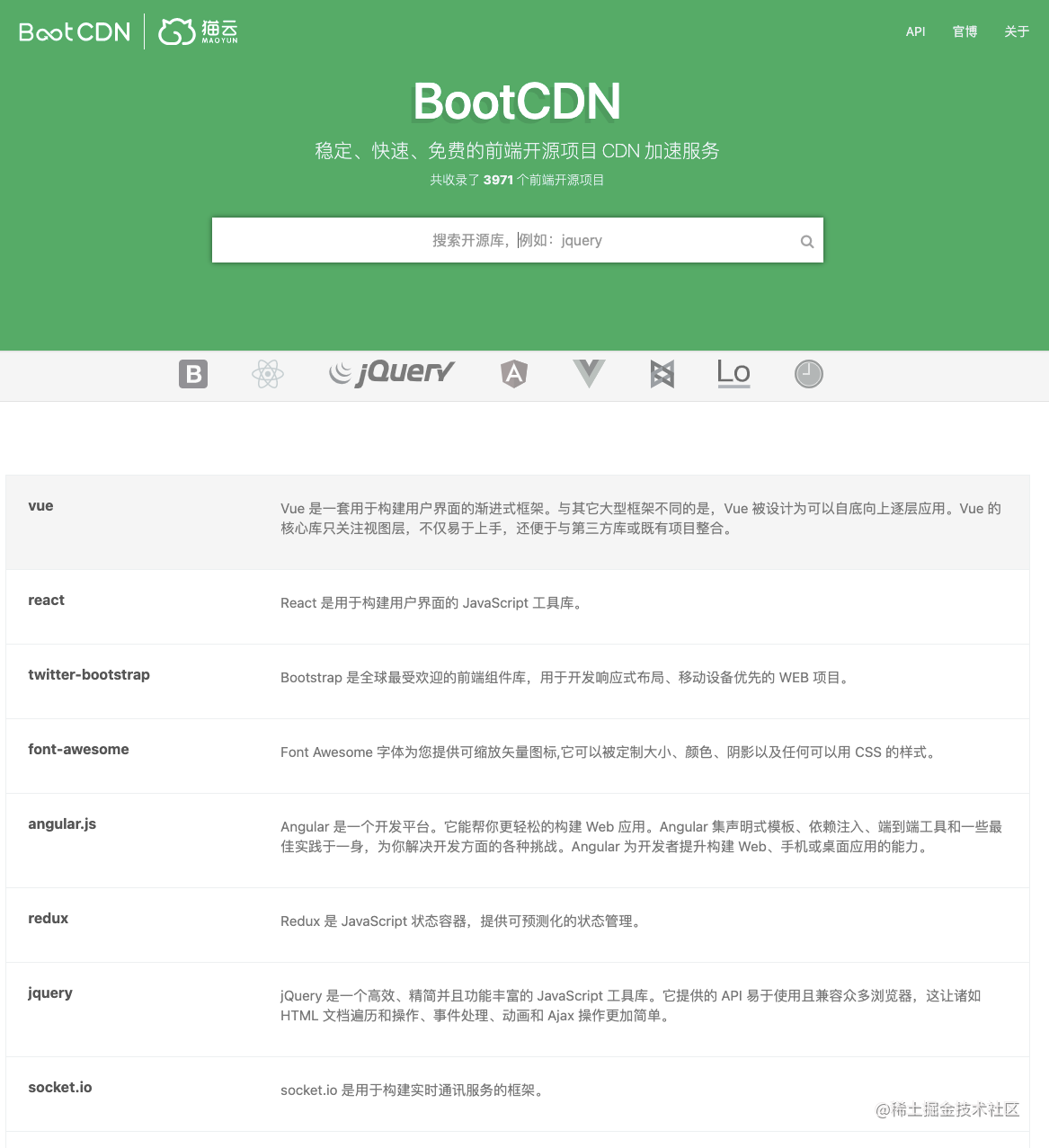
Task: Open the jQuery logo shortcut
Action: tap(392, 372)
